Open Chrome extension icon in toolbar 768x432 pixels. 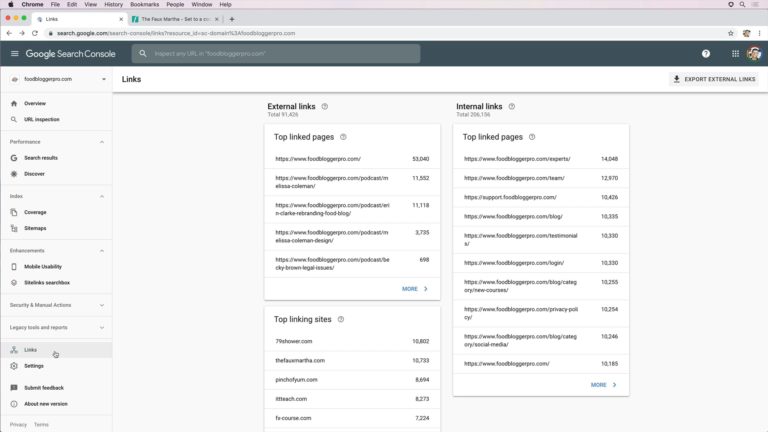[746, 33]
